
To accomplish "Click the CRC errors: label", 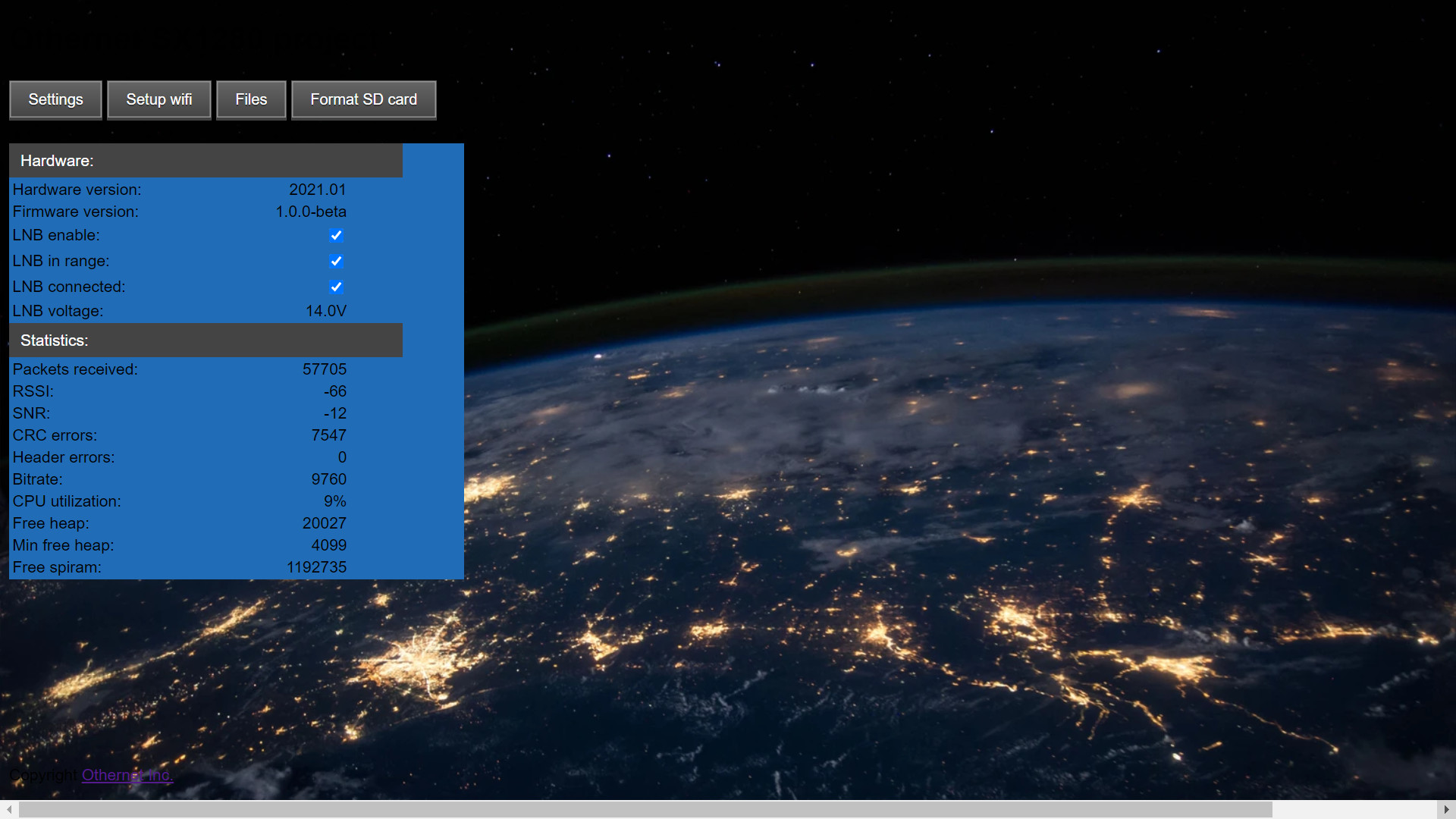I will pyautogui.click(x=55, y=435).
